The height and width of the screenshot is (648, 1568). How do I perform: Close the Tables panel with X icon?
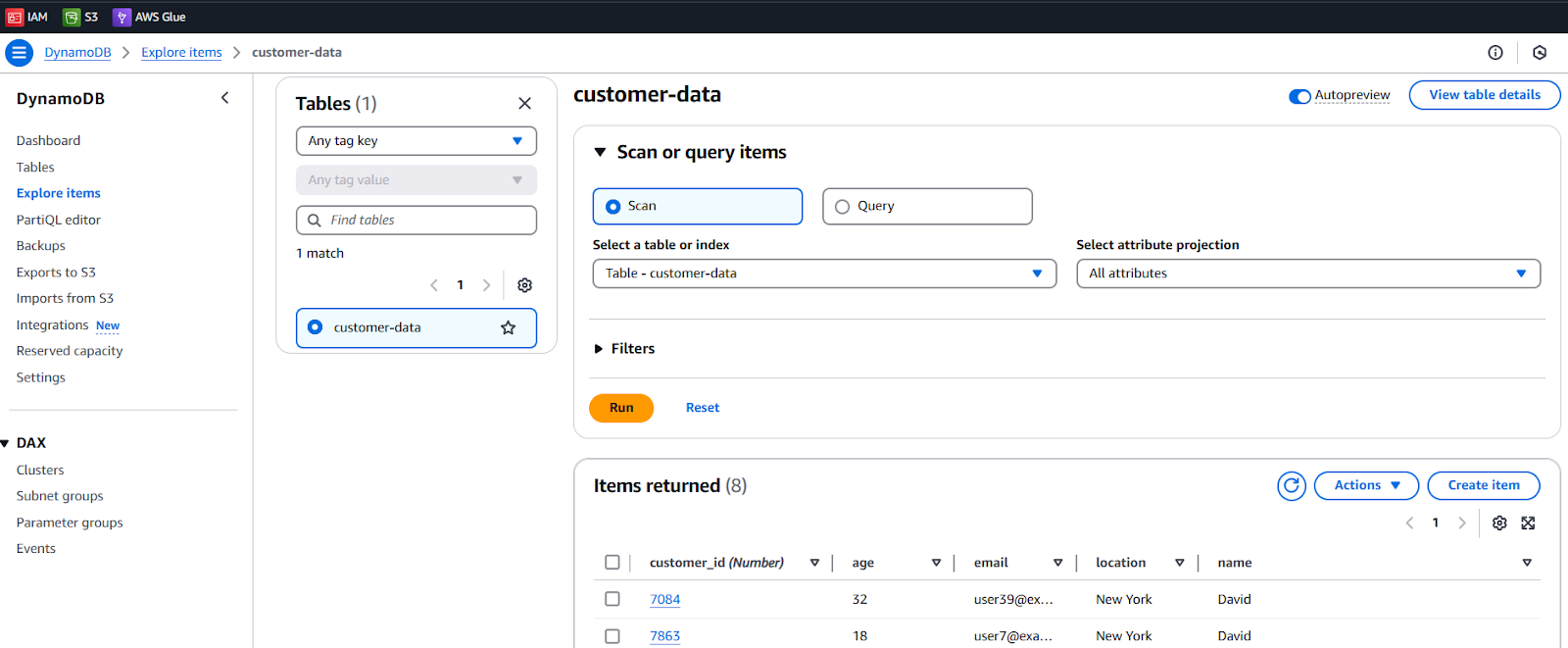pos(525,103)
